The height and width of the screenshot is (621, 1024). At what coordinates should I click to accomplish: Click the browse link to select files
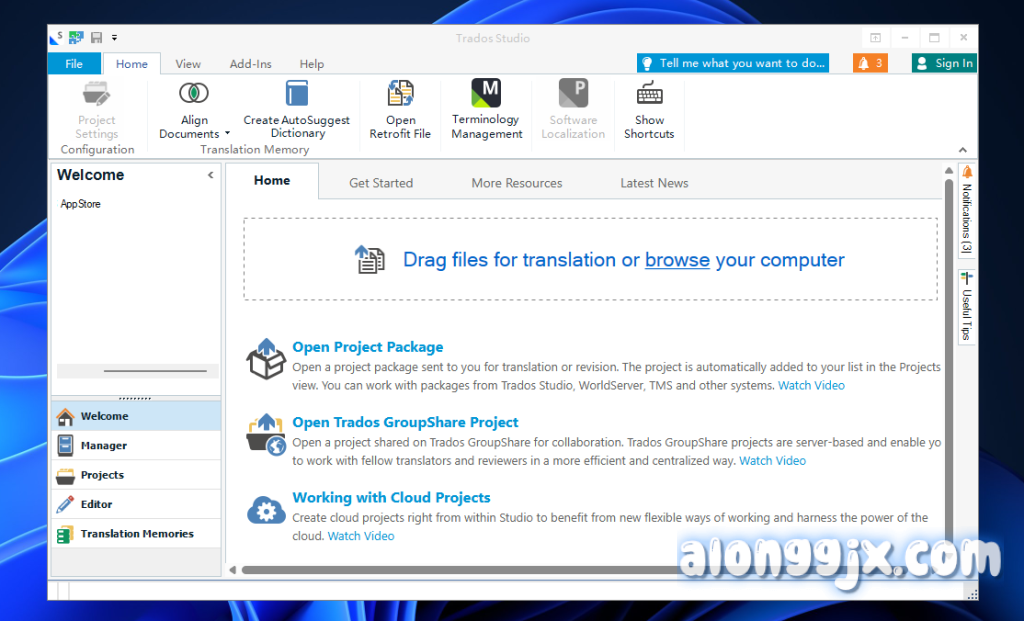pos(677,260)
